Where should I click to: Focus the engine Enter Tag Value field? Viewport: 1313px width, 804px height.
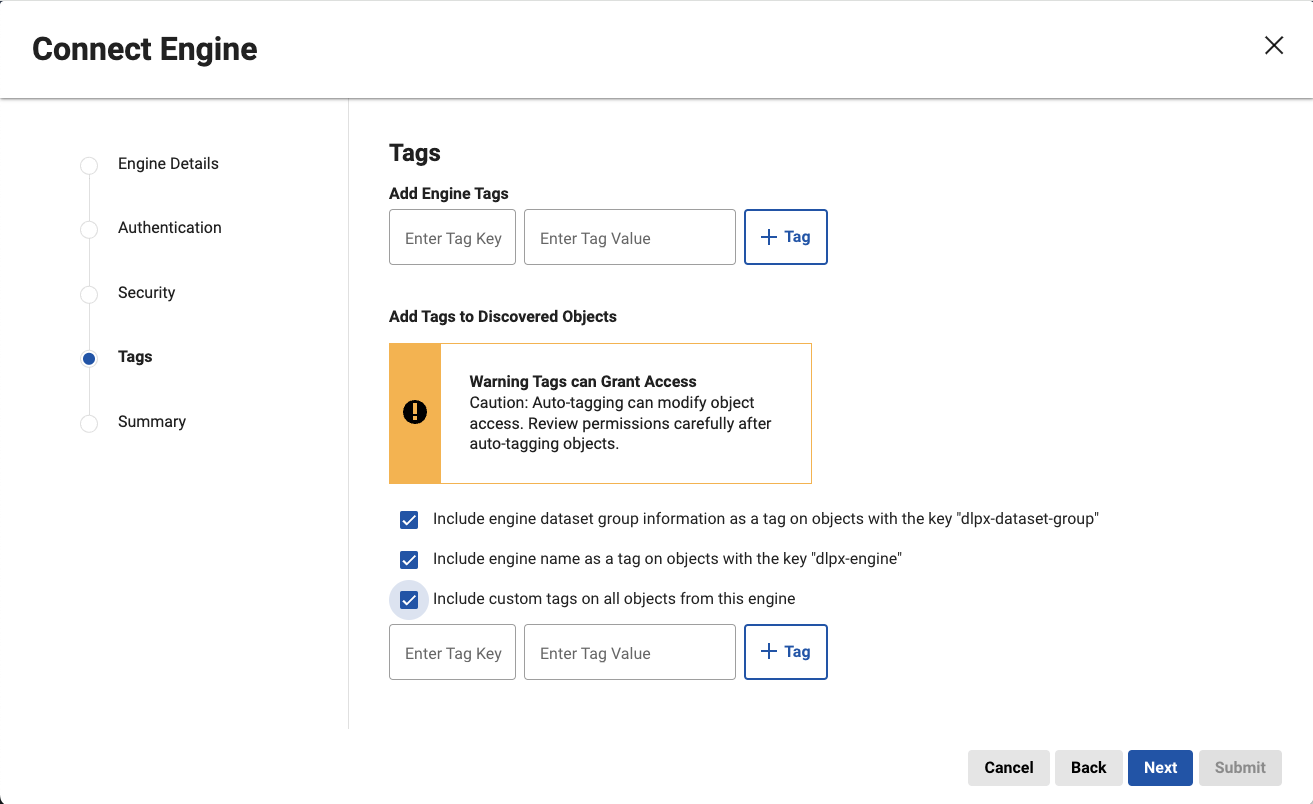[629, 238]
